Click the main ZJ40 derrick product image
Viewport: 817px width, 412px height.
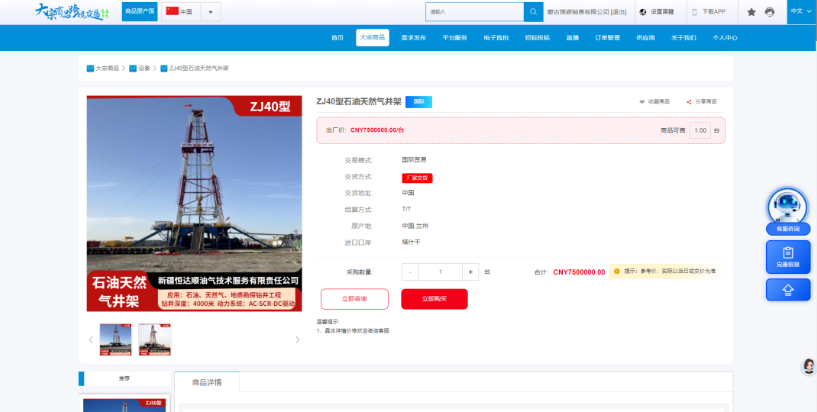click(194, 204)
